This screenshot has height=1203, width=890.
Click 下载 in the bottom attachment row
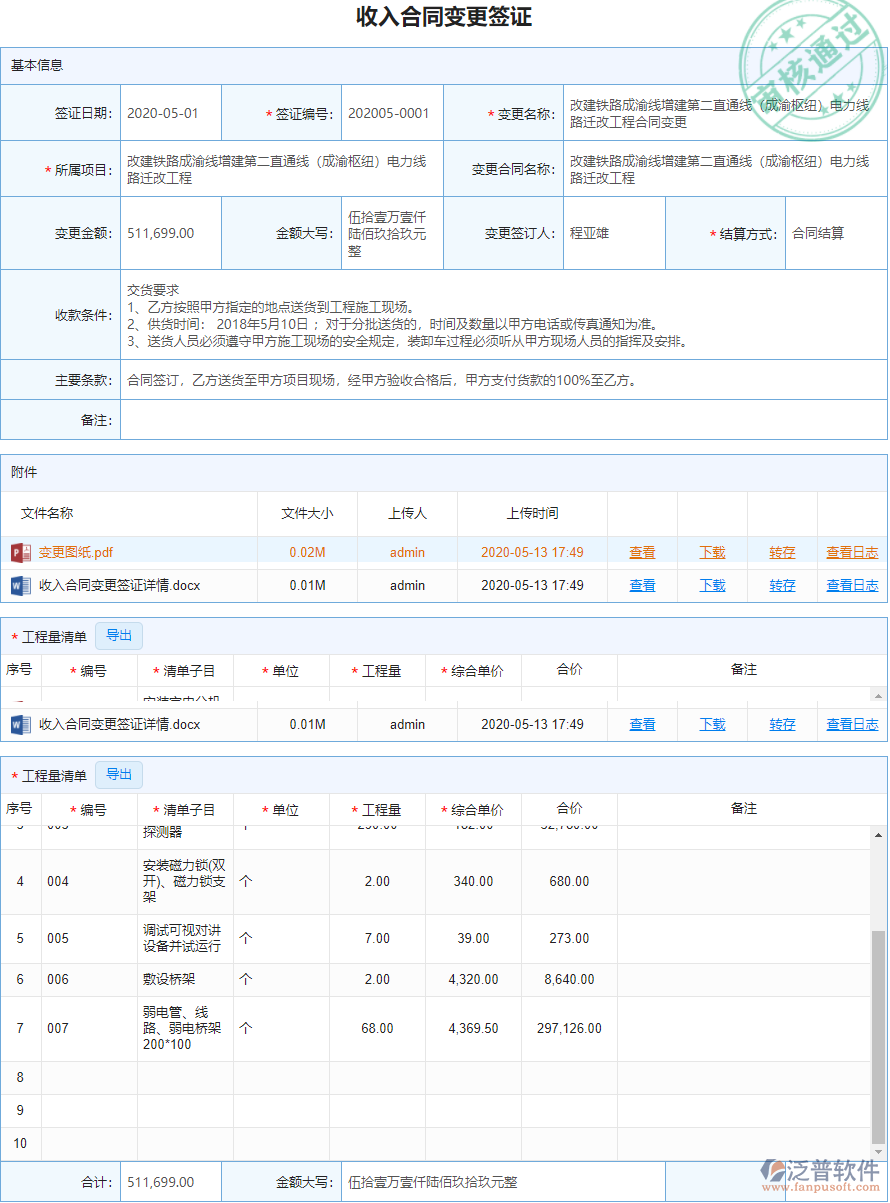point(712,724)
